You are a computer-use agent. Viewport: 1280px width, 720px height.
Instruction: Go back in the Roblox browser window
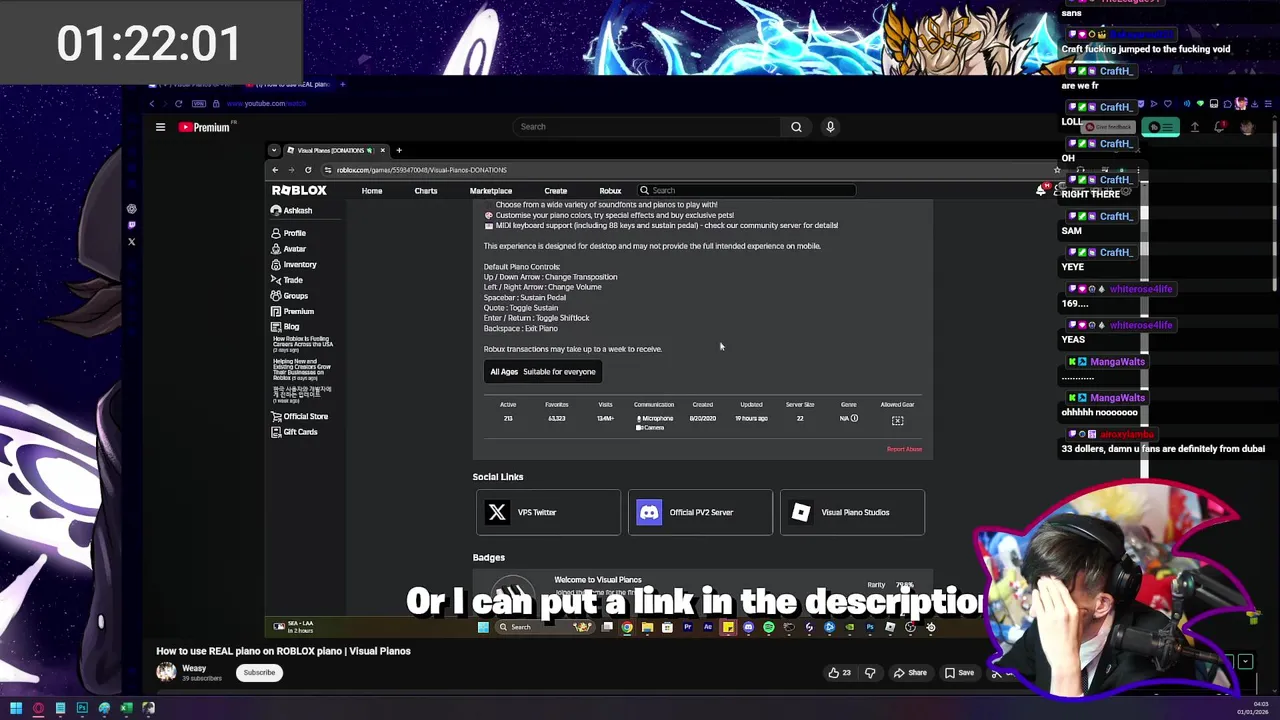point(275,170)
